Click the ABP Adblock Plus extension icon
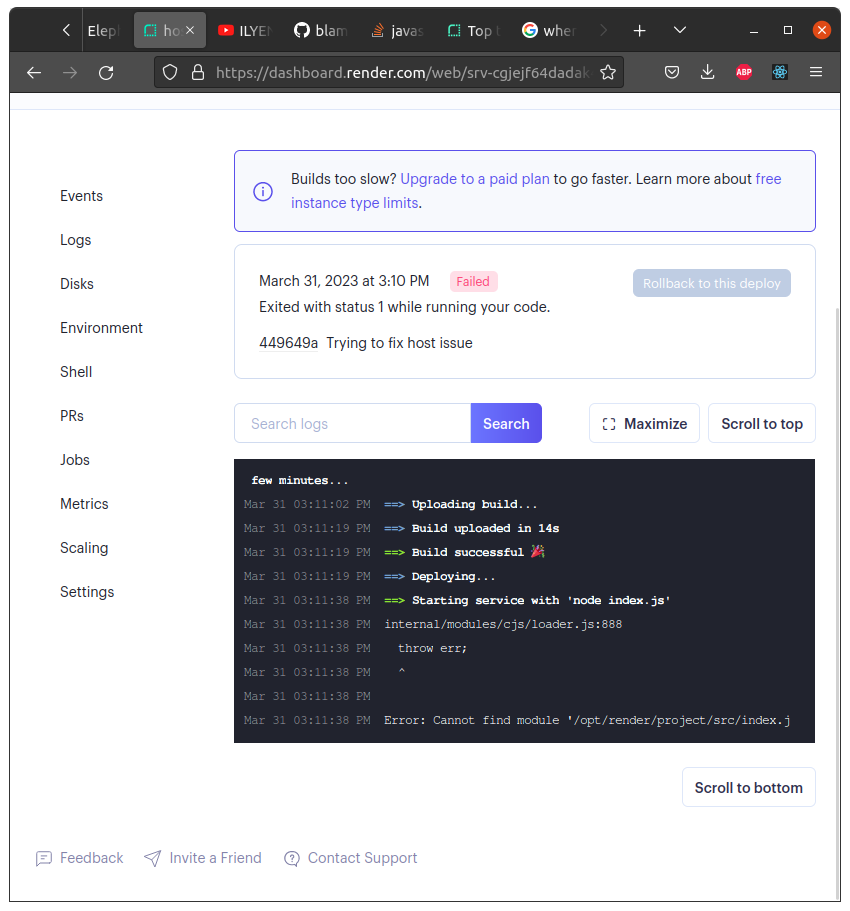Image resolution: width=850 pixels, height=911 pixels. coord(744,72)
